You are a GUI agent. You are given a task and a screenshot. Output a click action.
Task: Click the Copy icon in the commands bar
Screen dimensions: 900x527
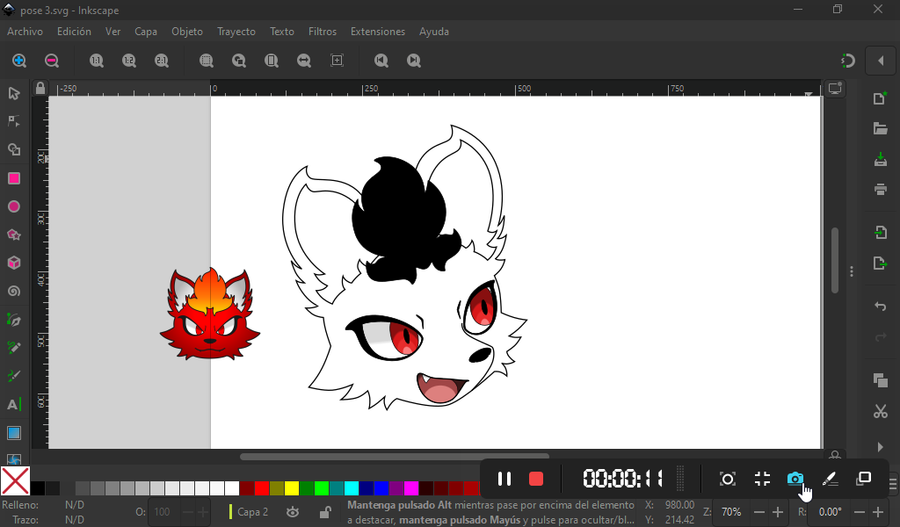pyautogui.click(x=880, y=380)
